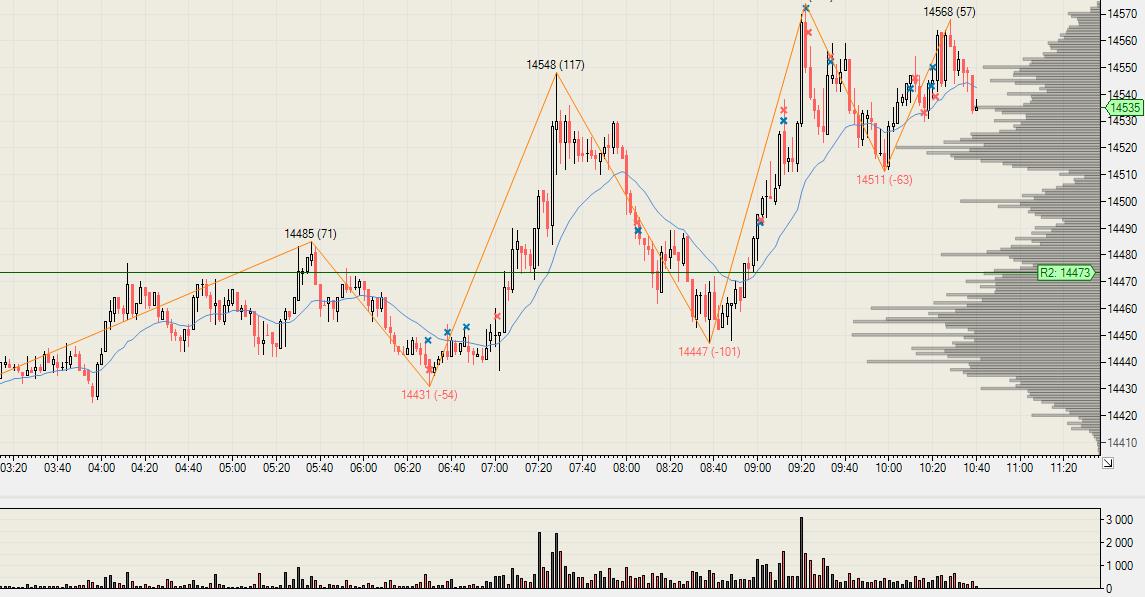This screenshot has width=1145, height=597.
Task: Click the 06:40 time axis label
Action: pos(451,468)
